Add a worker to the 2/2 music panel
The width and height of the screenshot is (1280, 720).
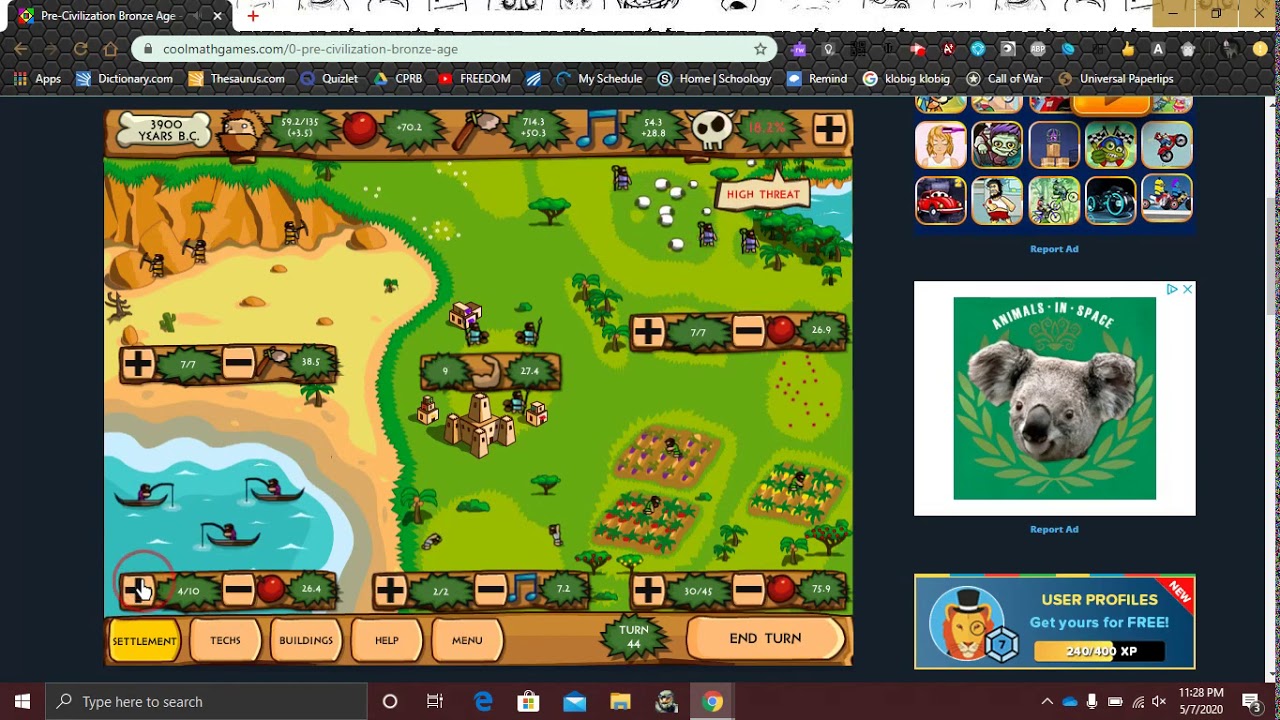point(390,590)
